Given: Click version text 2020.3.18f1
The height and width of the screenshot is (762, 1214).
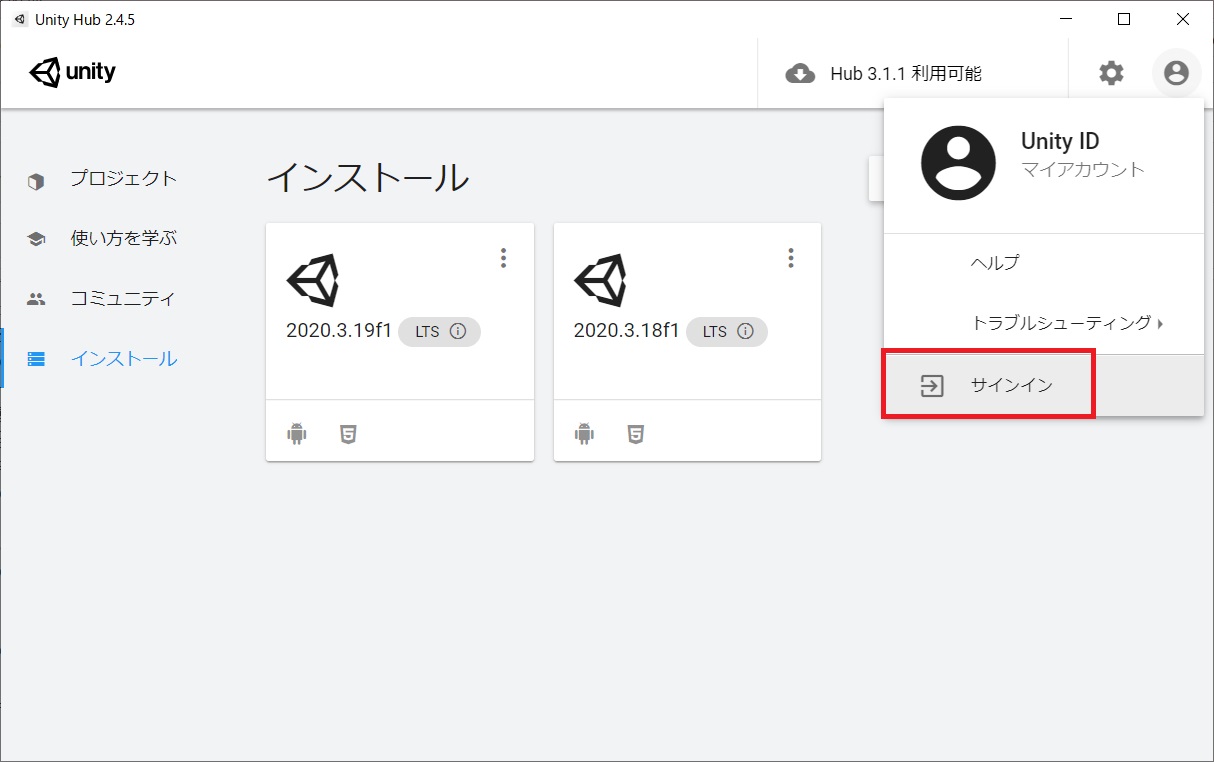Looking at the screenshot, I should (x=626, y=332).
